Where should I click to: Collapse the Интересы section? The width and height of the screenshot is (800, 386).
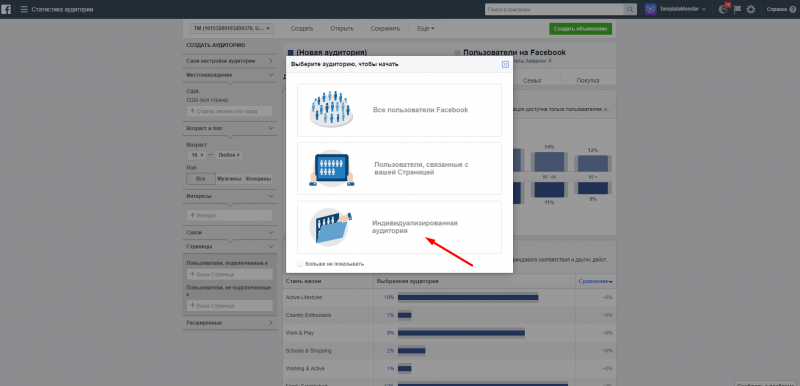230,196
